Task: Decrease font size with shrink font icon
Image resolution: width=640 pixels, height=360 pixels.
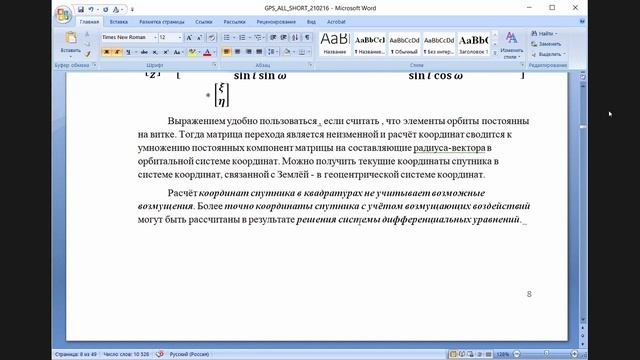Action: (x=200, y=38)
